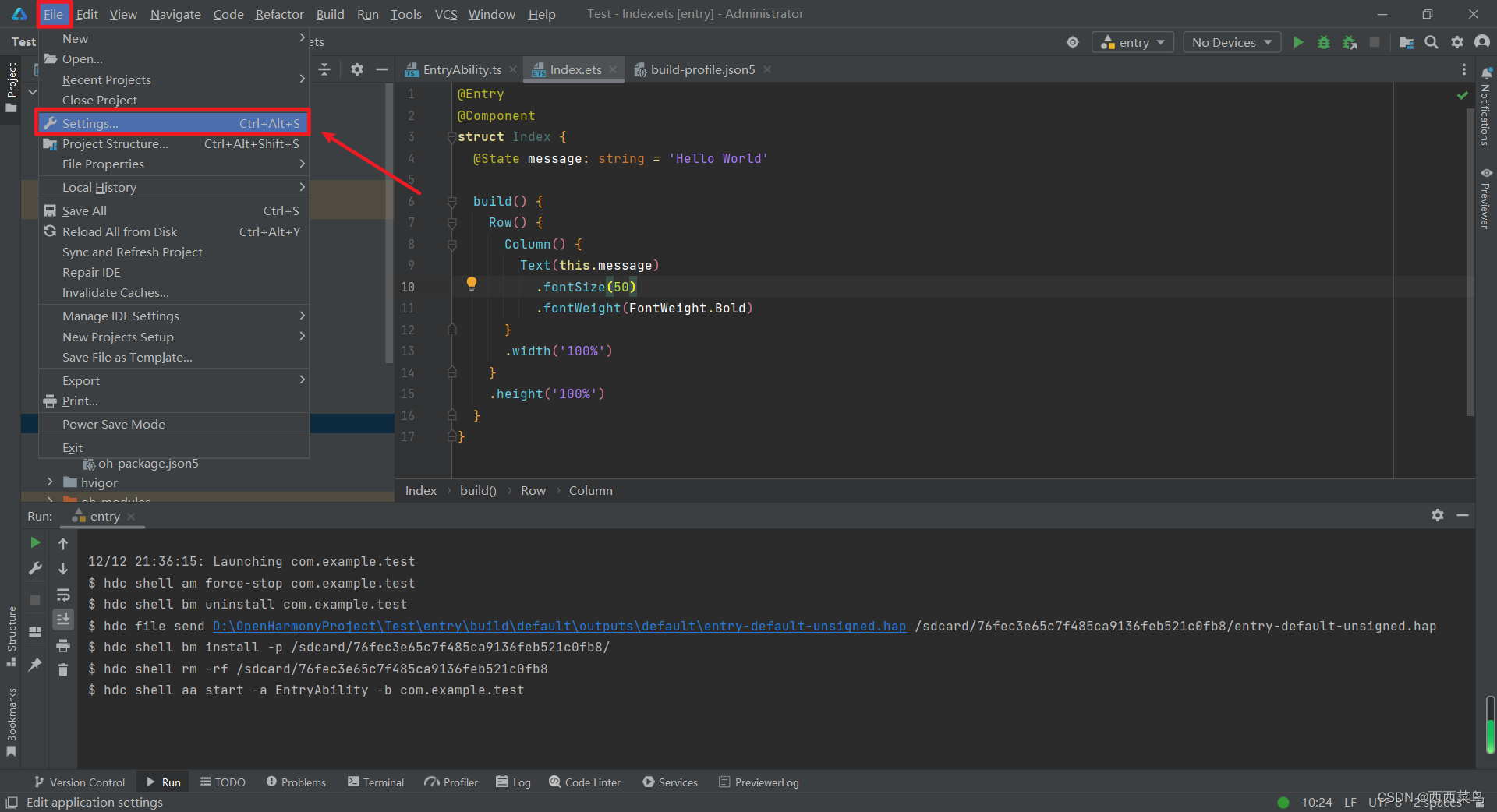
Task: Click the down arrow in Run panel
Action: (x=63, y=569)
